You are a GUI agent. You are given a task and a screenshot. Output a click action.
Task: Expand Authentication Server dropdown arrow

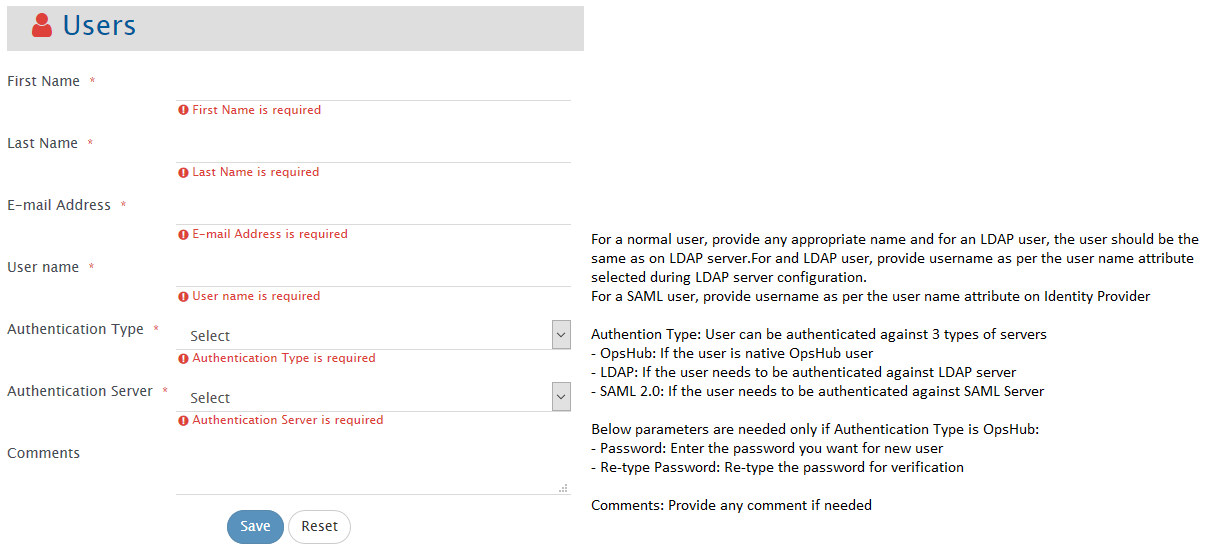coord(561,398)
